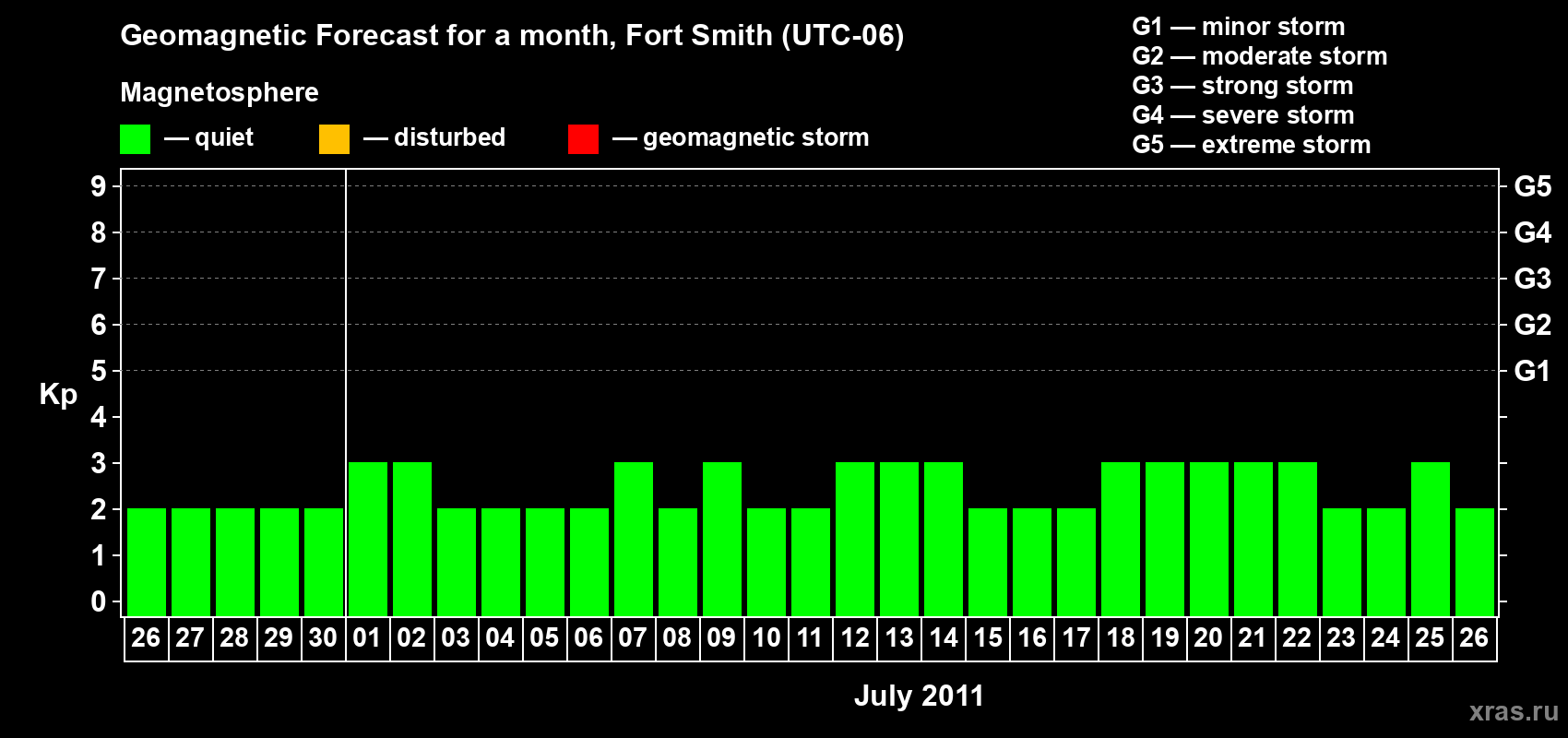
Task: Select the bar for July 25
Action: tap(1431, 539)
